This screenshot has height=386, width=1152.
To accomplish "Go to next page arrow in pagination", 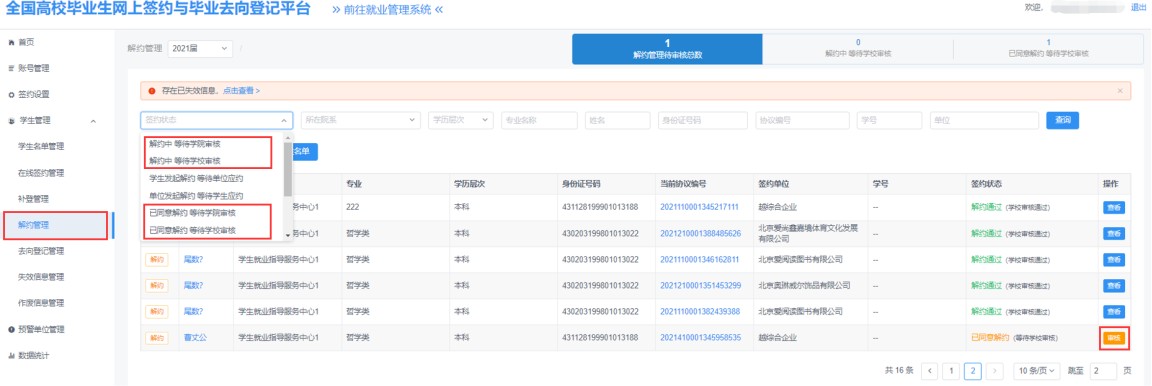I will pyautogui.click(x=995, y=370).
